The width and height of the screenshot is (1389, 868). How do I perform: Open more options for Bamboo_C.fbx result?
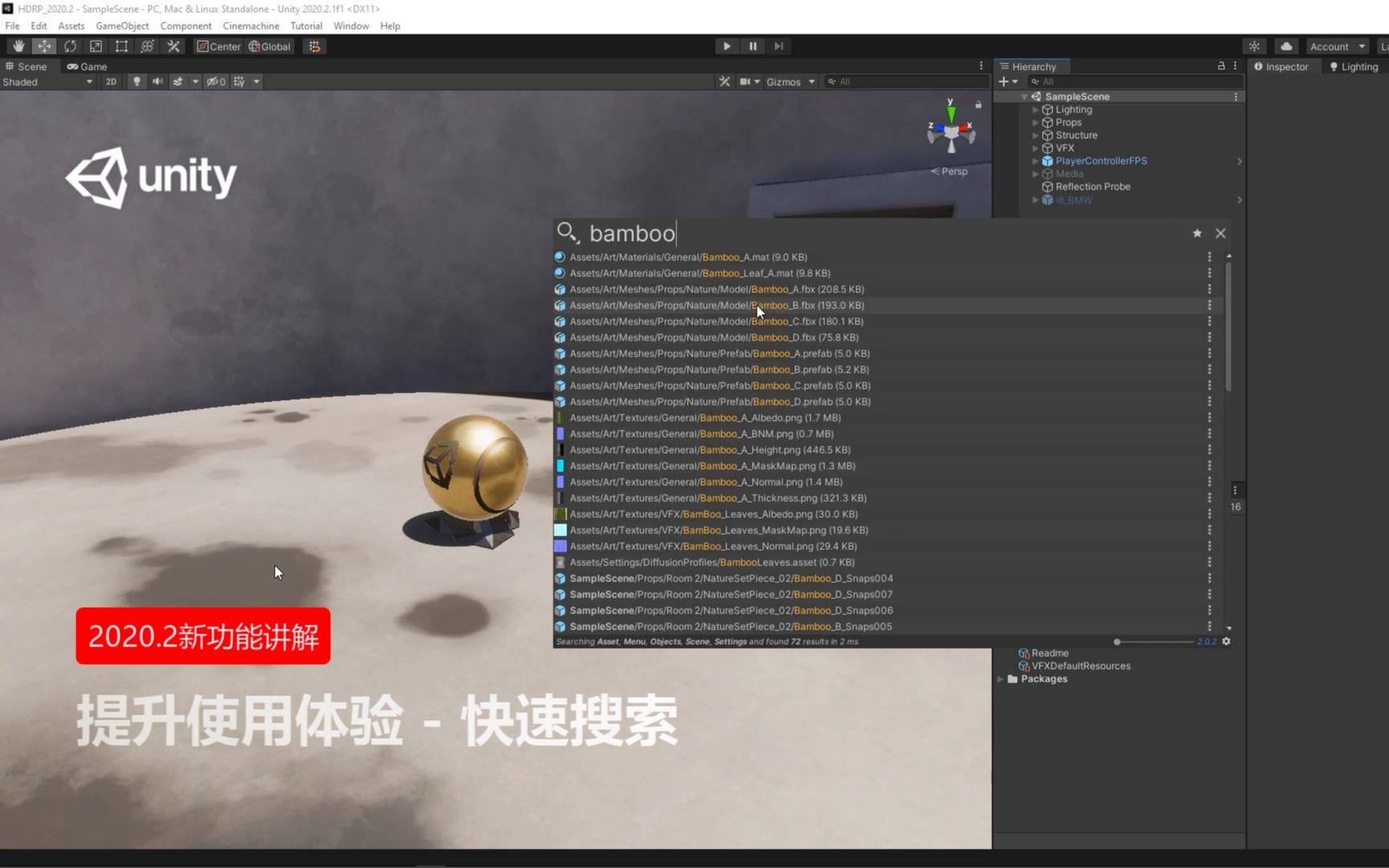[x=1210, y=321]
